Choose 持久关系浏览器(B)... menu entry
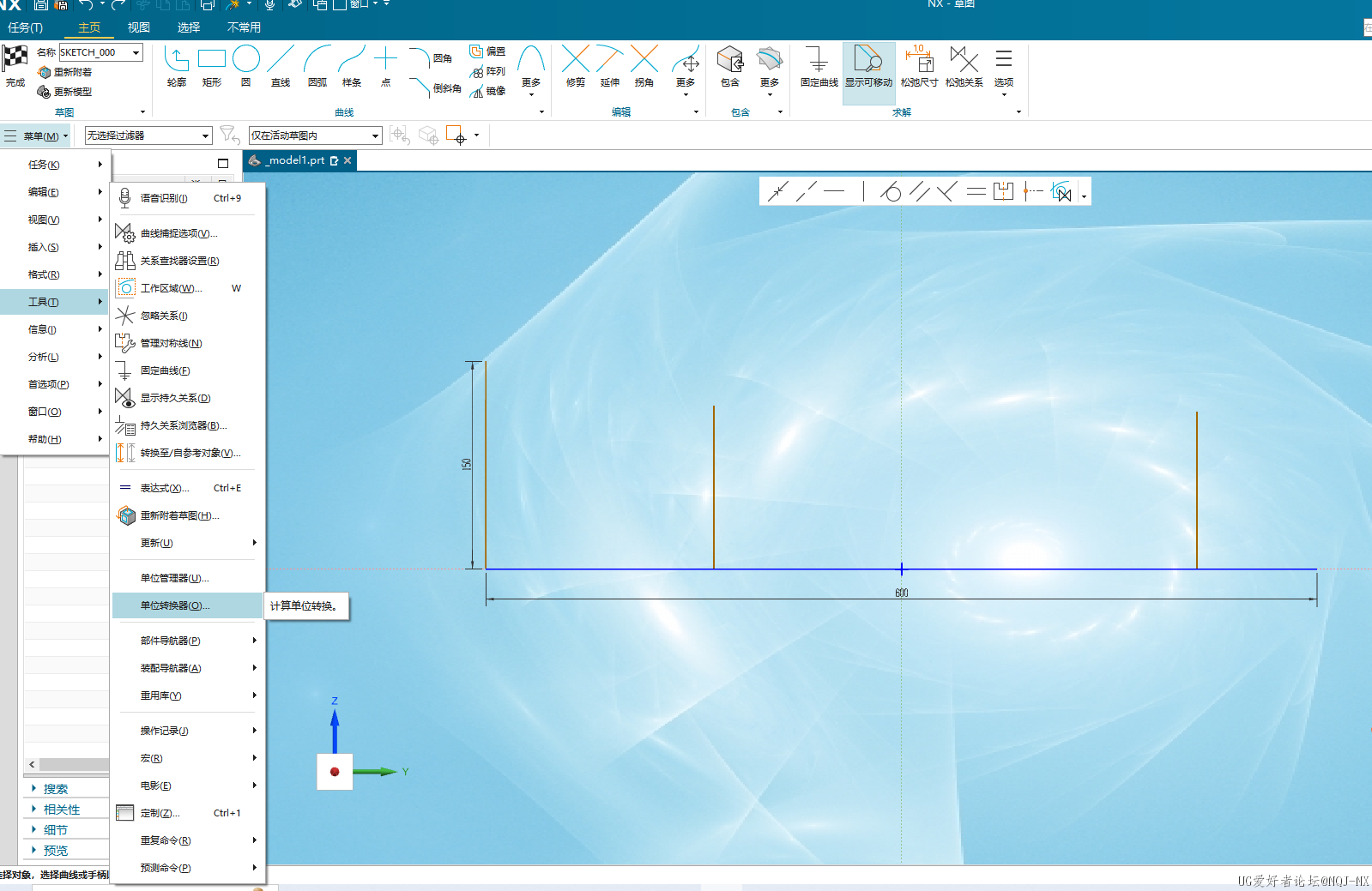Screen dimensions: 1372x891 [x=187, y=425]
